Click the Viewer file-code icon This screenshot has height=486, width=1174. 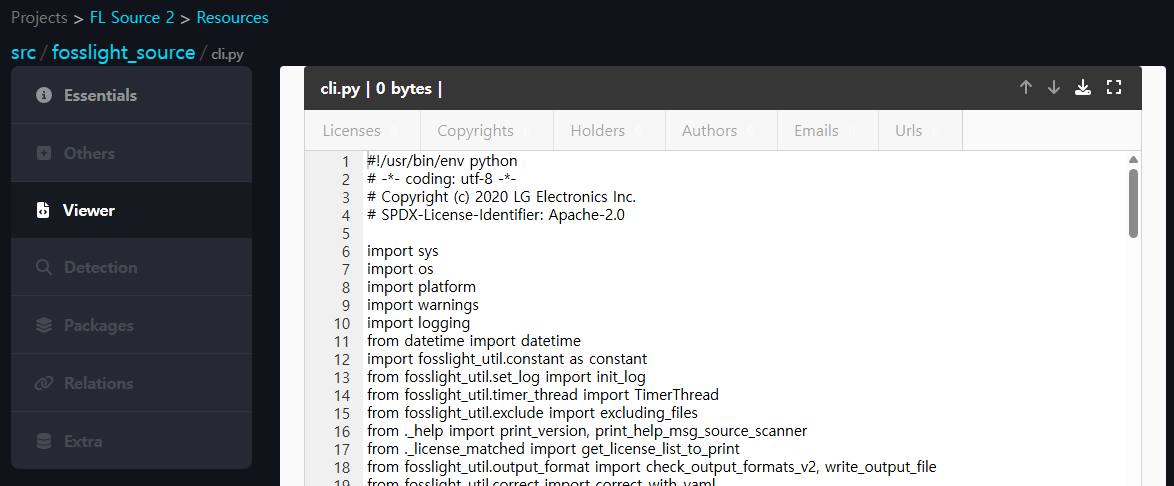pyautogui.click(x=43, y=210)
